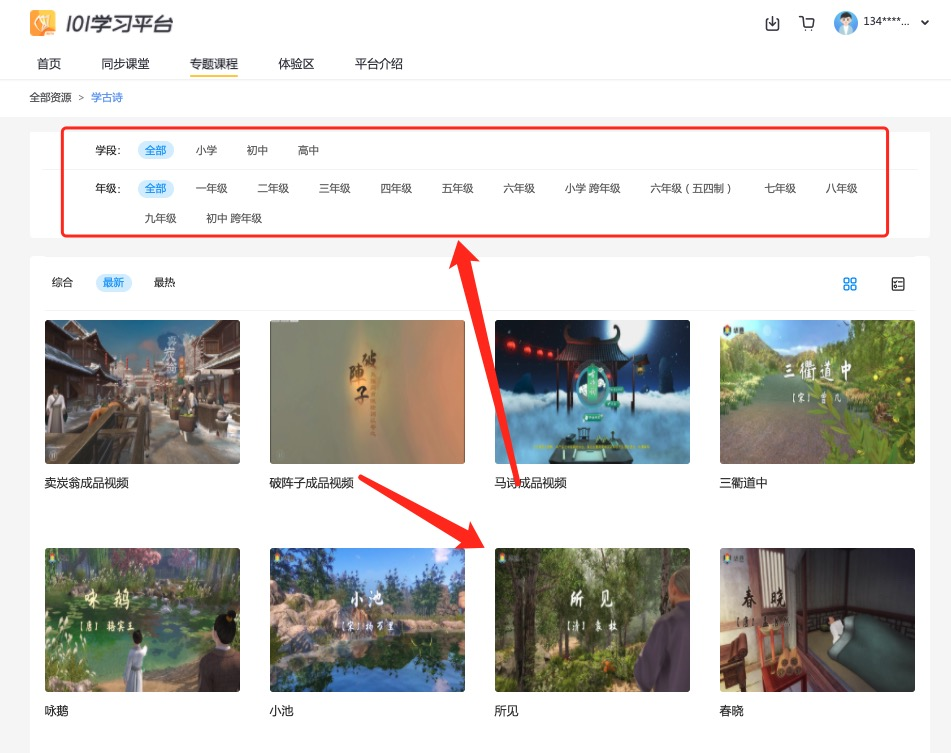Select 初中 school stage filter
Screen dimensions: 951x753
pyautogui.click(x=257, y=150)
